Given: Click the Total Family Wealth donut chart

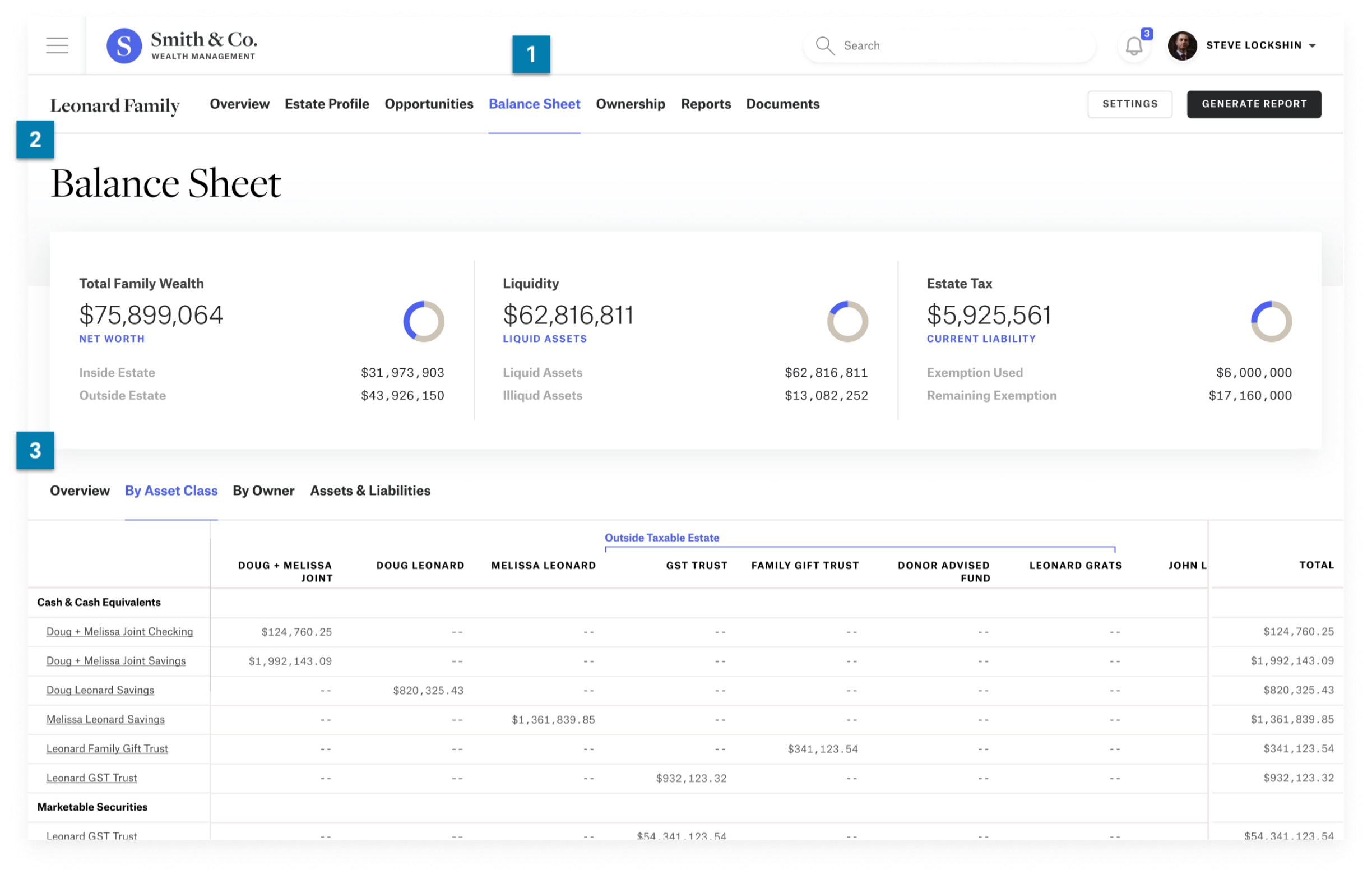Looking at the screenshot, I should click(x=423, y=321).
